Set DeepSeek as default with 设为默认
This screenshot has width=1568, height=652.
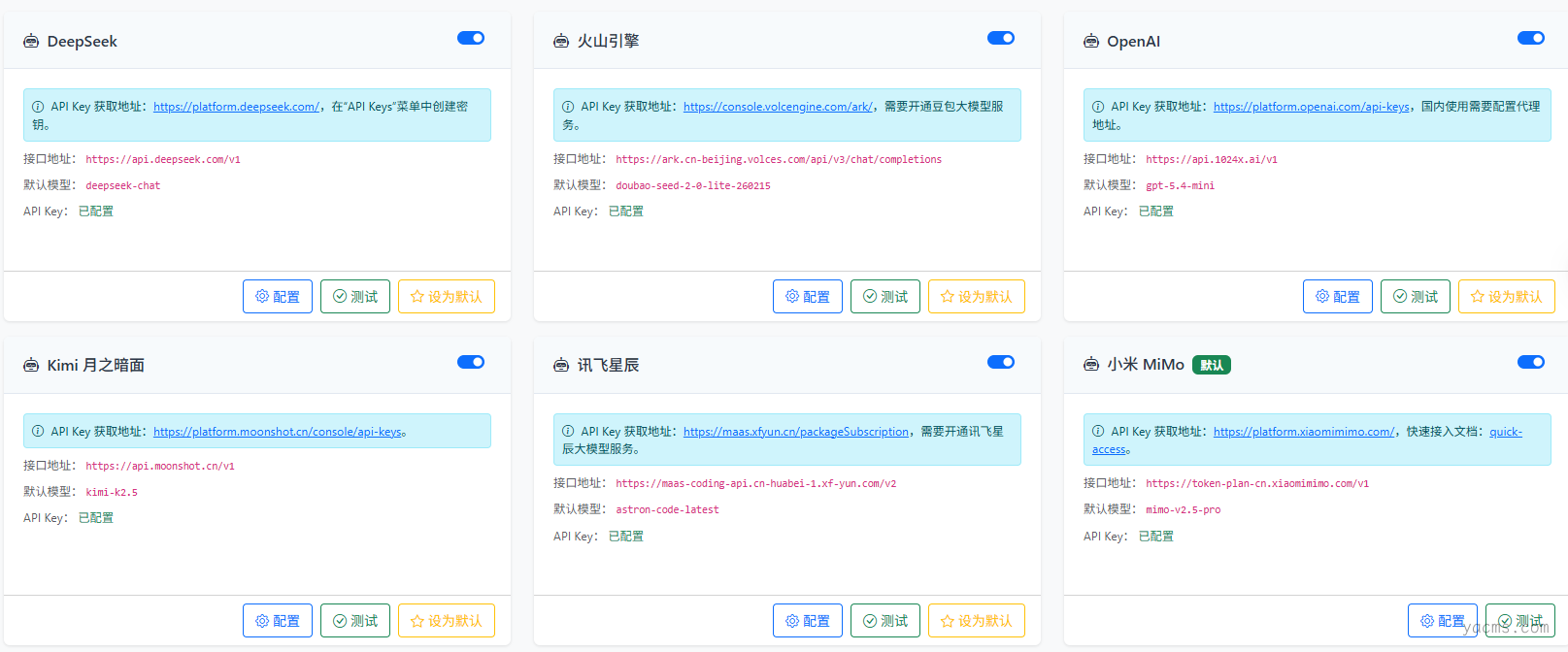click(447, 296)
